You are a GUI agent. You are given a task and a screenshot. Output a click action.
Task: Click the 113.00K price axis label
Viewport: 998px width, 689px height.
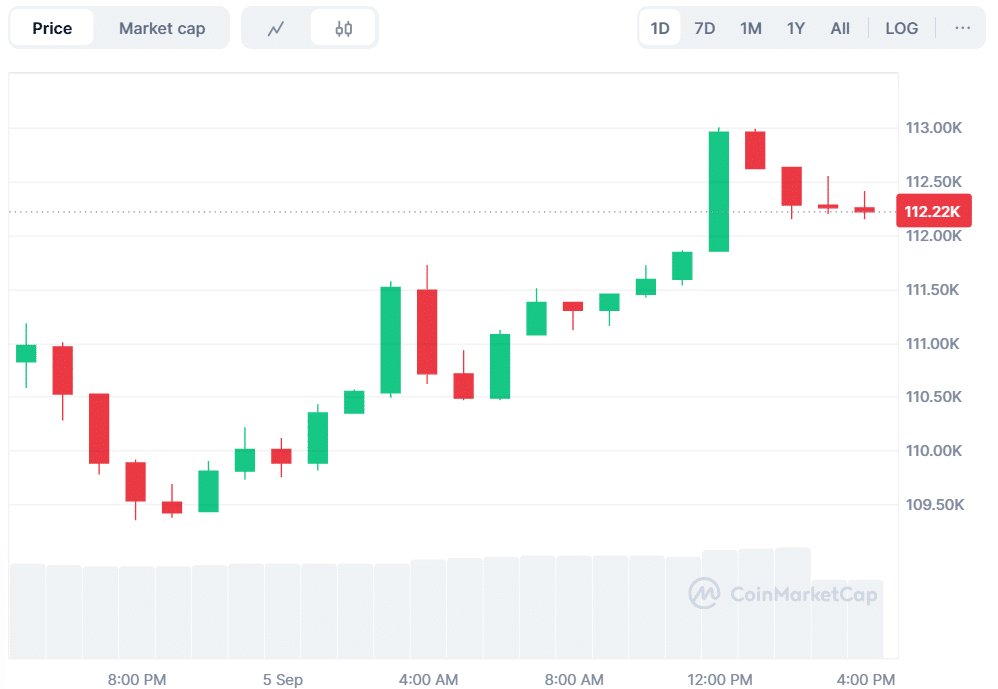tap(933, 128)
